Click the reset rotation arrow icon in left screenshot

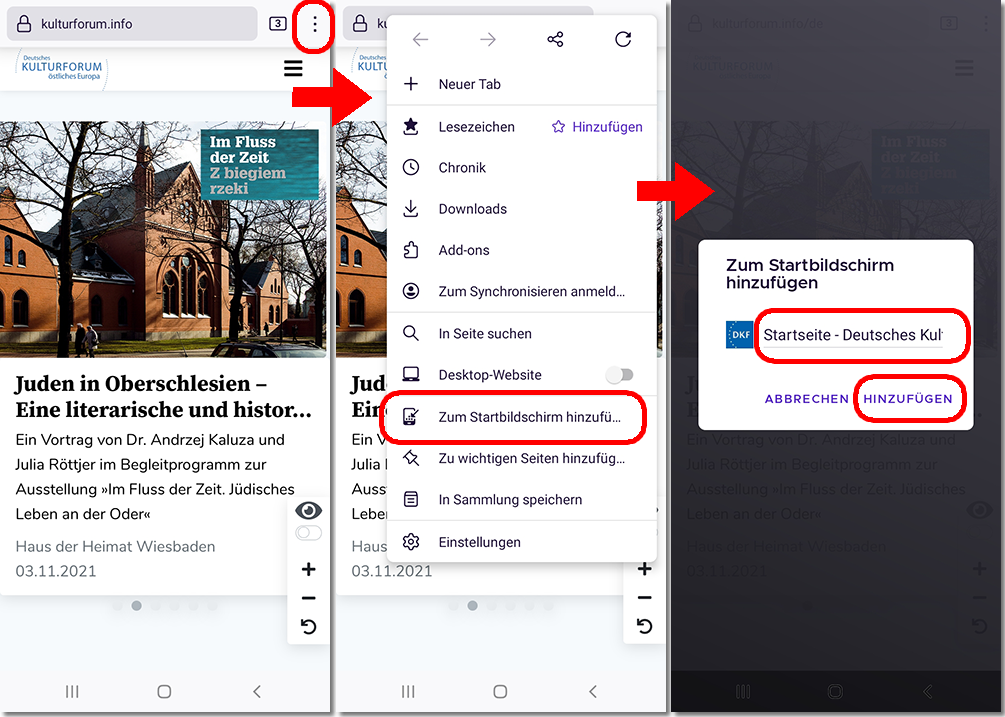[308, 627]
